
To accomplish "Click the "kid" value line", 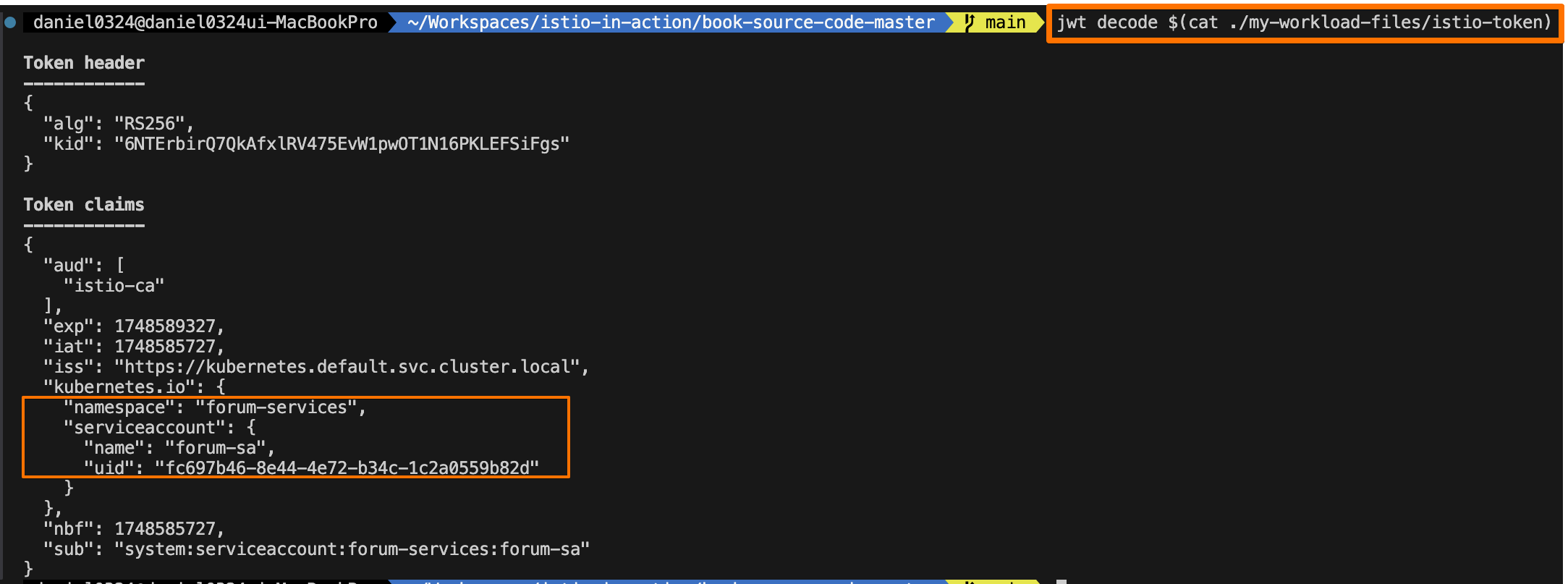I will click(x=307, y=144).
